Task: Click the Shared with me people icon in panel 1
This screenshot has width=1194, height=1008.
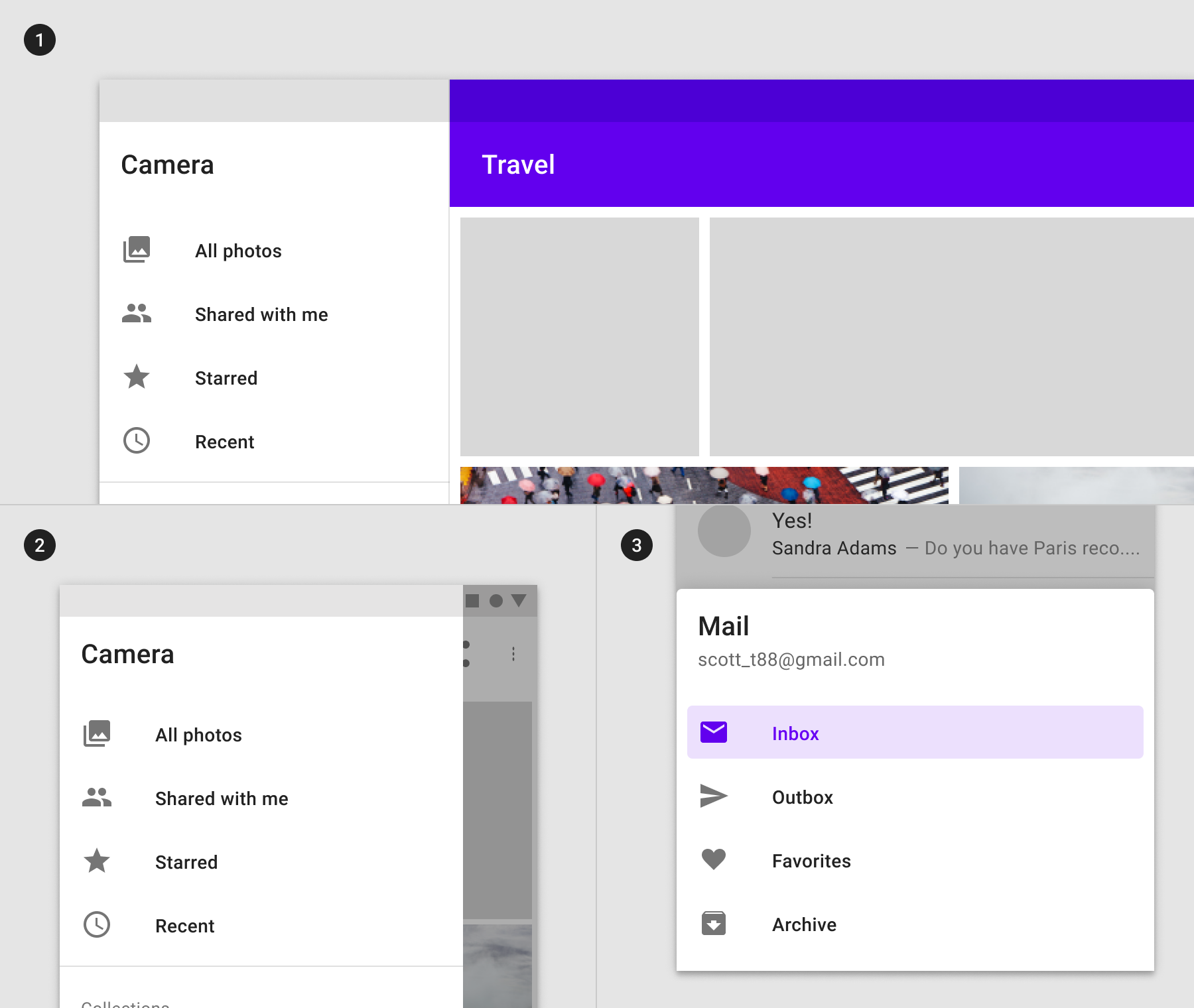Action: (137, 314)
